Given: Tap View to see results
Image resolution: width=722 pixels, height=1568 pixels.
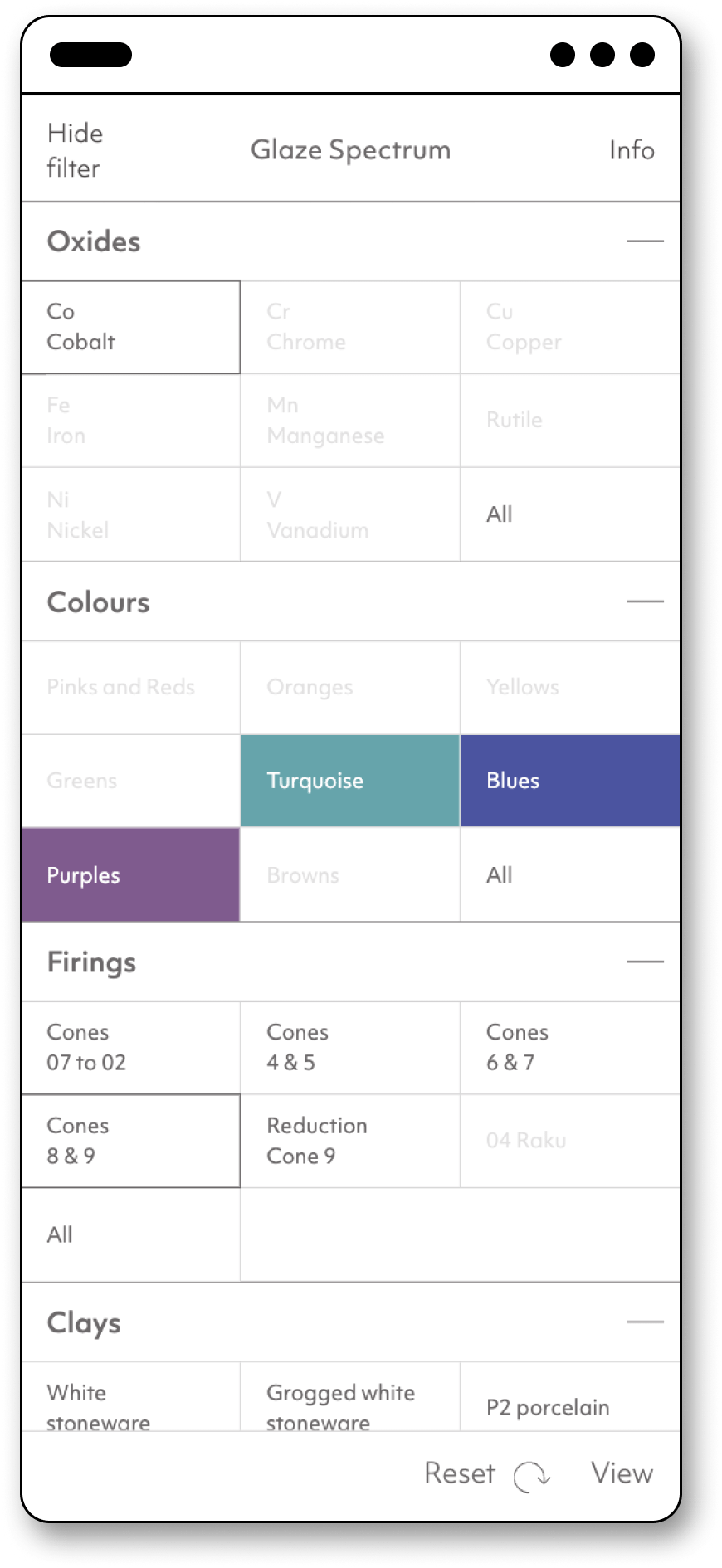Looking at the screenshot, I should (x=622, y=1473).
